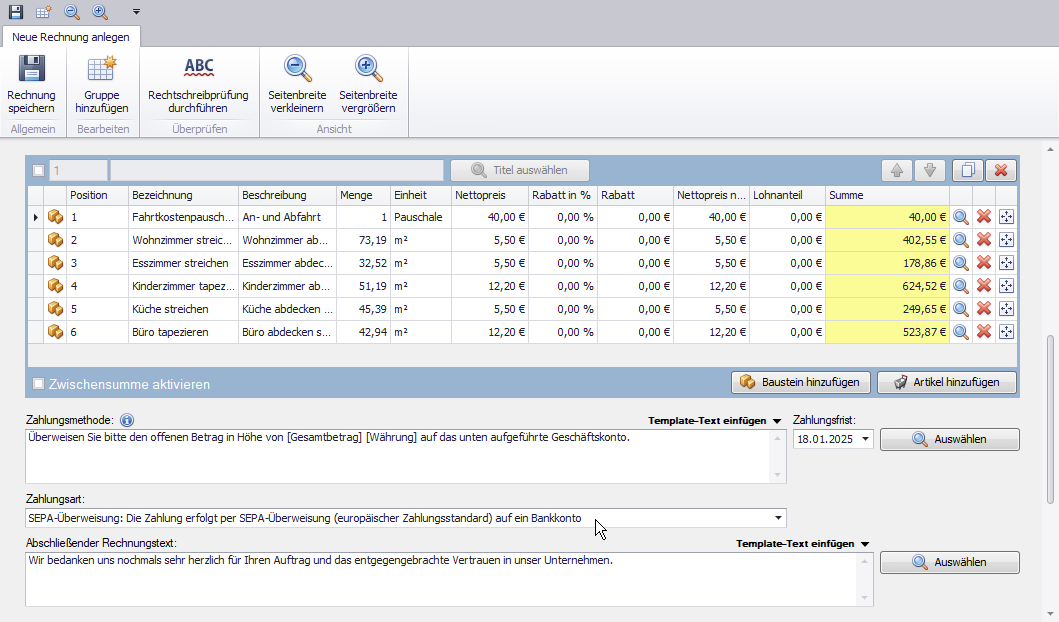Viewport: 1059px width, 622px height.
Task: Enable Zwischensumme aktivieren checkbox
Action: [x=38, y=384]
